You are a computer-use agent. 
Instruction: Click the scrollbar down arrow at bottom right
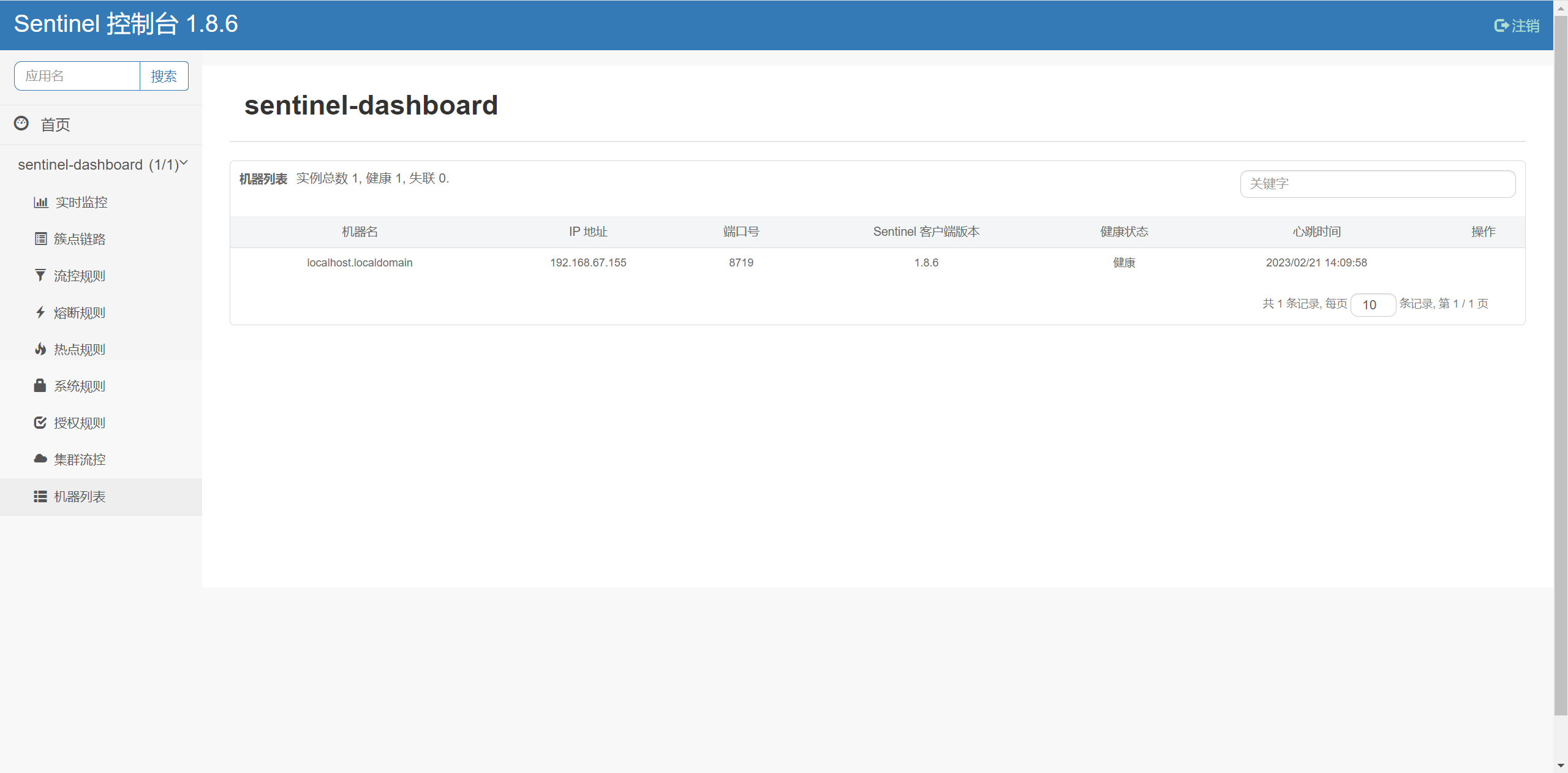click(x=1560, y=766)
